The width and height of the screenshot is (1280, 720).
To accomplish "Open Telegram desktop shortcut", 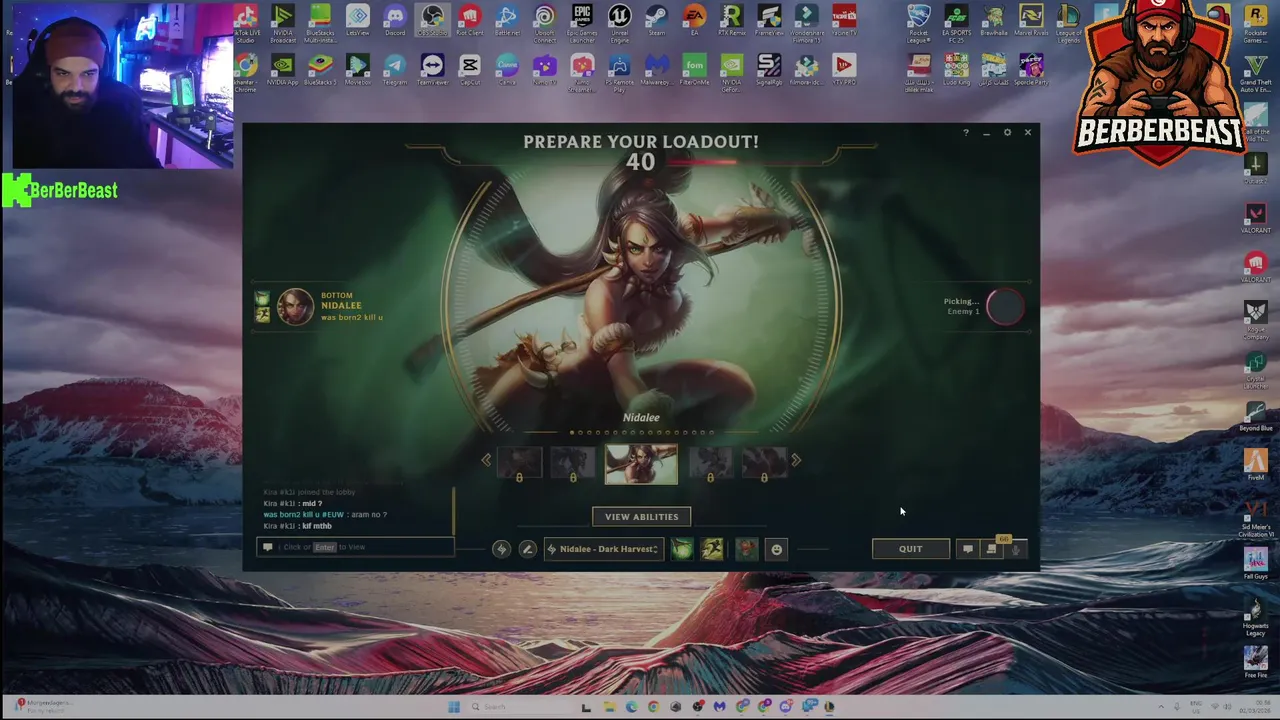I will click(x=395, y=70).
